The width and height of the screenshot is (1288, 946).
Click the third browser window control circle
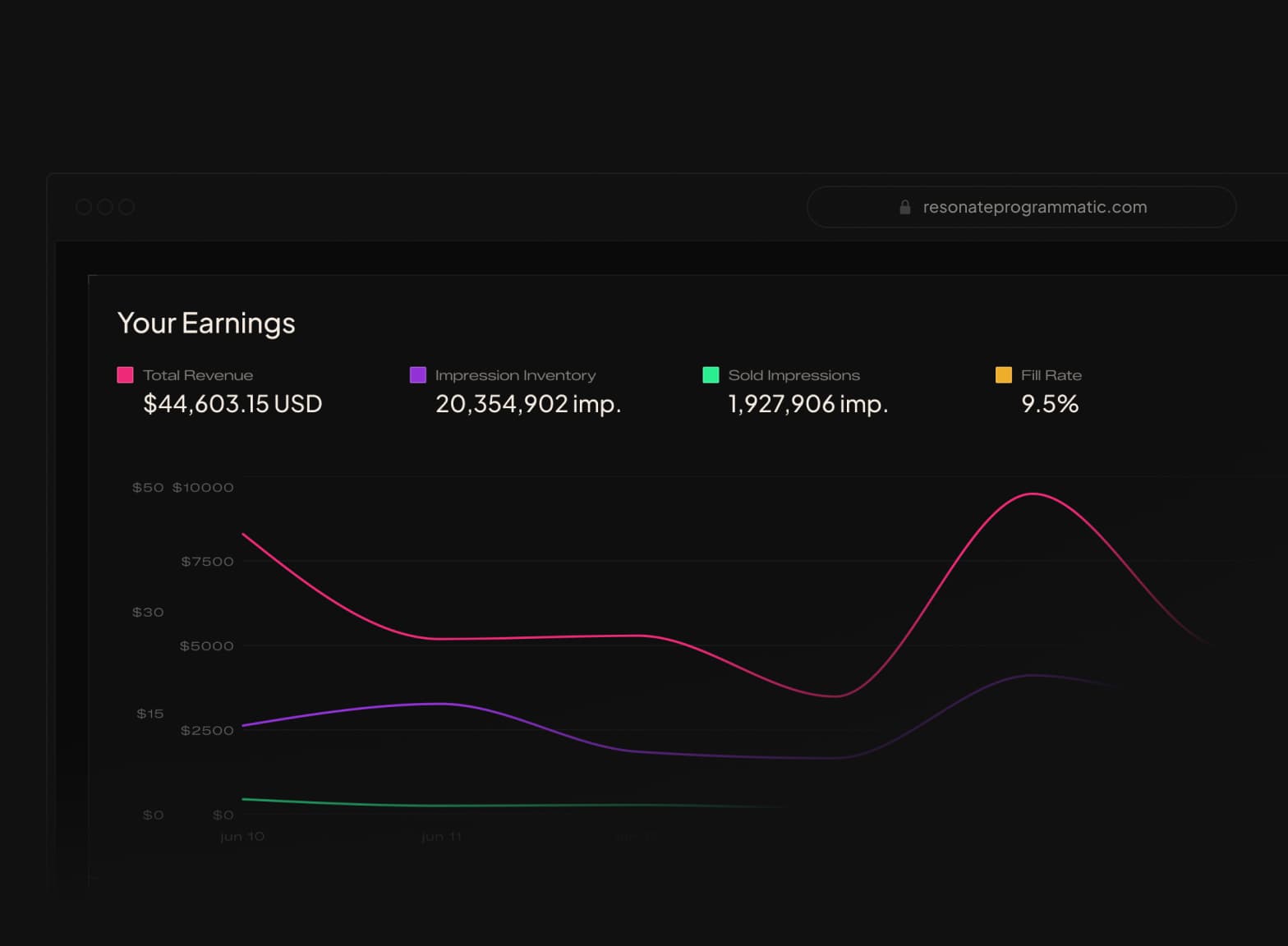pyautogui.click(x=126, y=207)
